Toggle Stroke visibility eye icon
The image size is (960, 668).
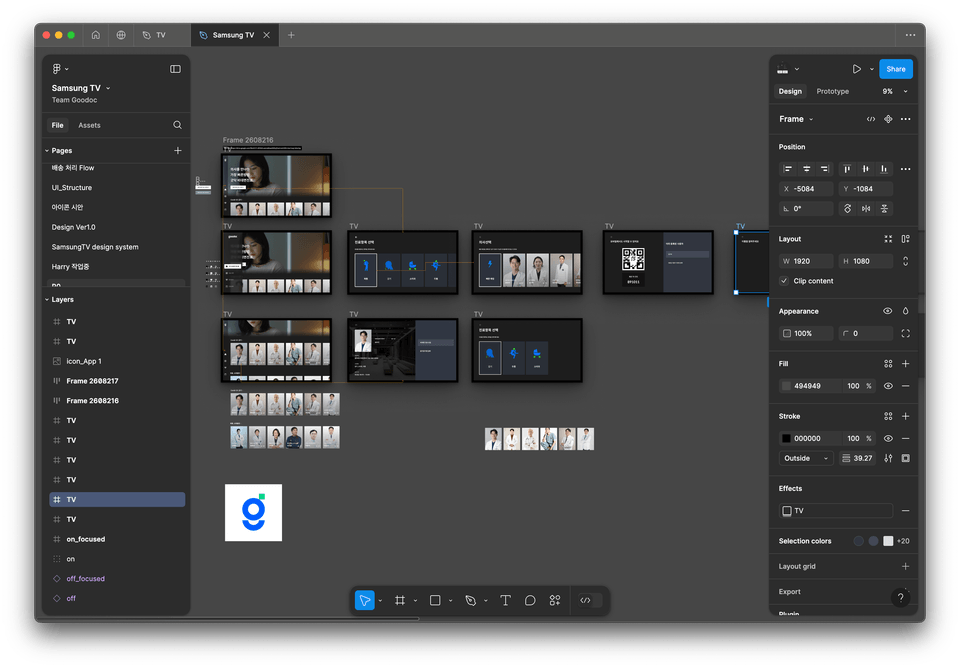888,438
